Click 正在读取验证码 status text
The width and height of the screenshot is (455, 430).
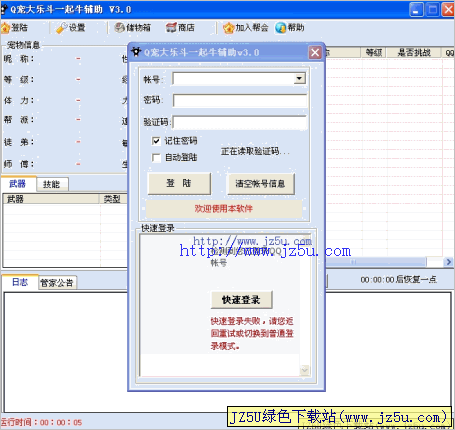pos(255,151)
